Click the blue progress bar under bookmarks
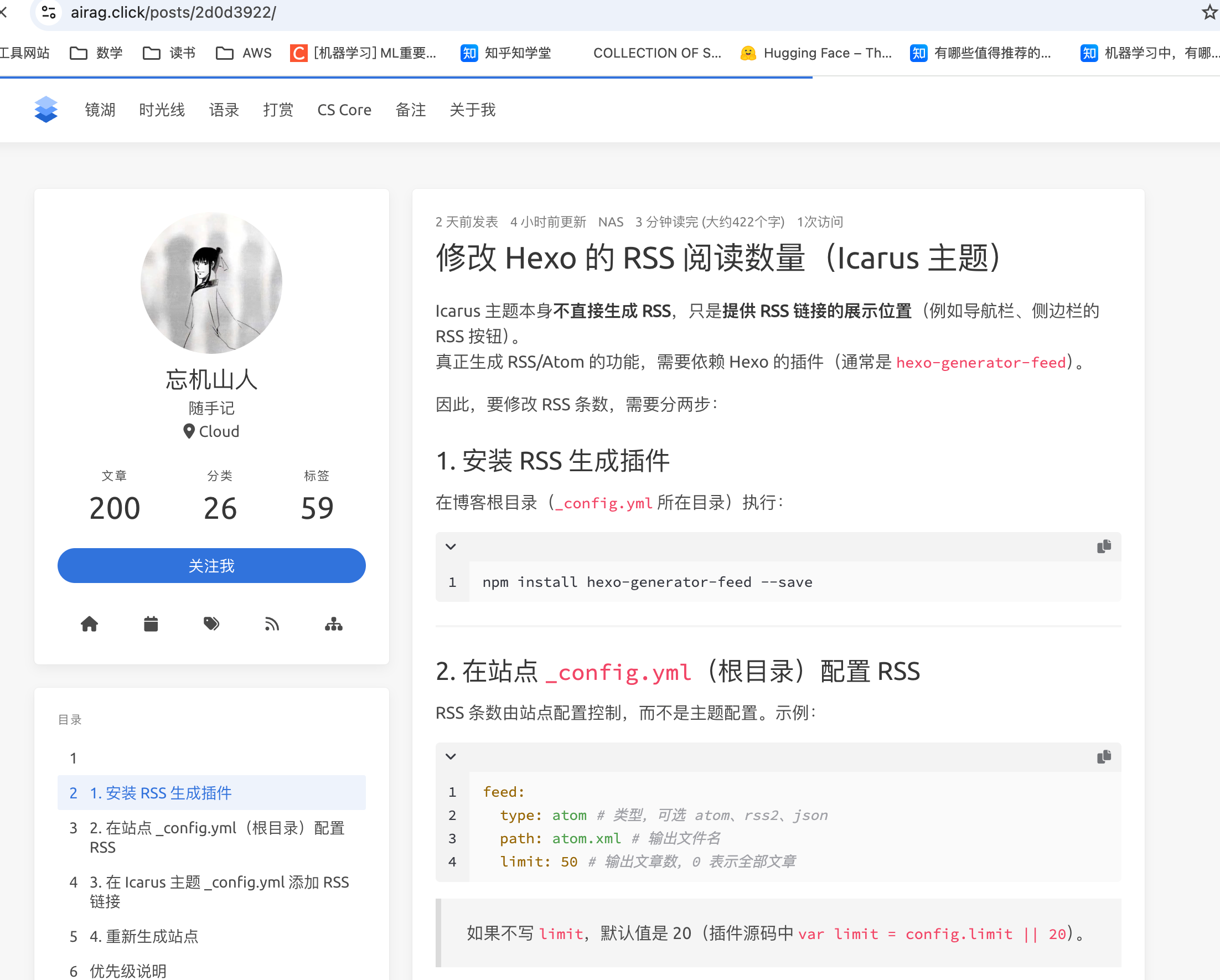Screen dimensions: 1220x980 click(406, 78)
